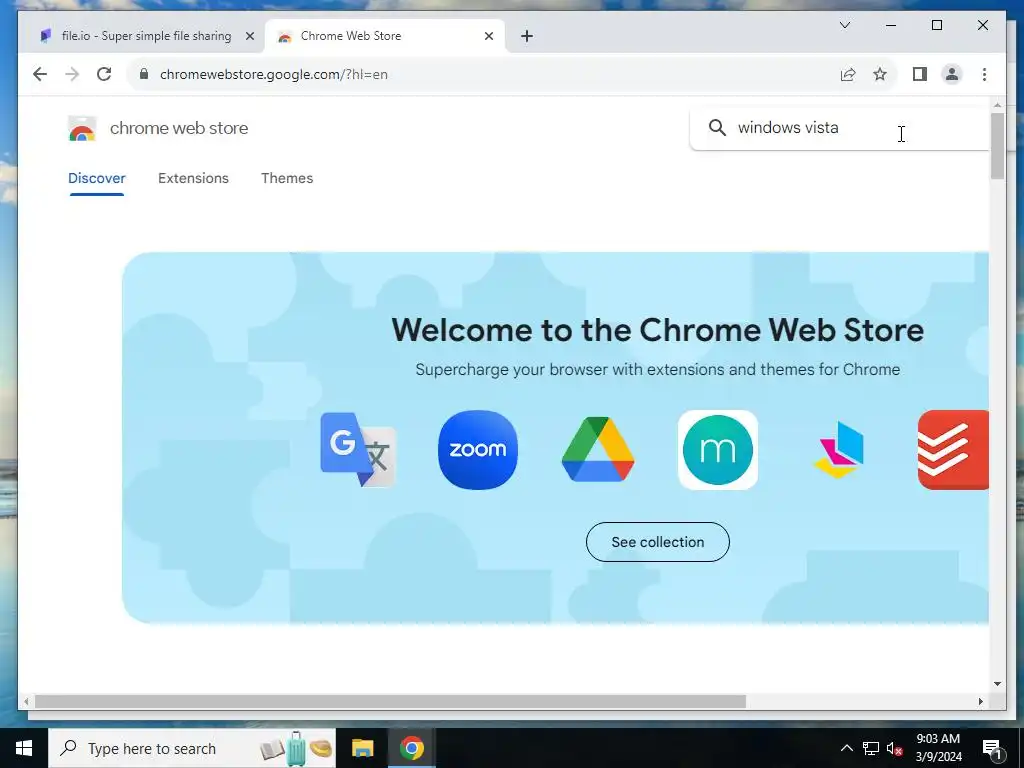Click the Welcome to the Chrome Web Store heading
This screenshot has height=768, width=1024.
click(x=658, y=330)
